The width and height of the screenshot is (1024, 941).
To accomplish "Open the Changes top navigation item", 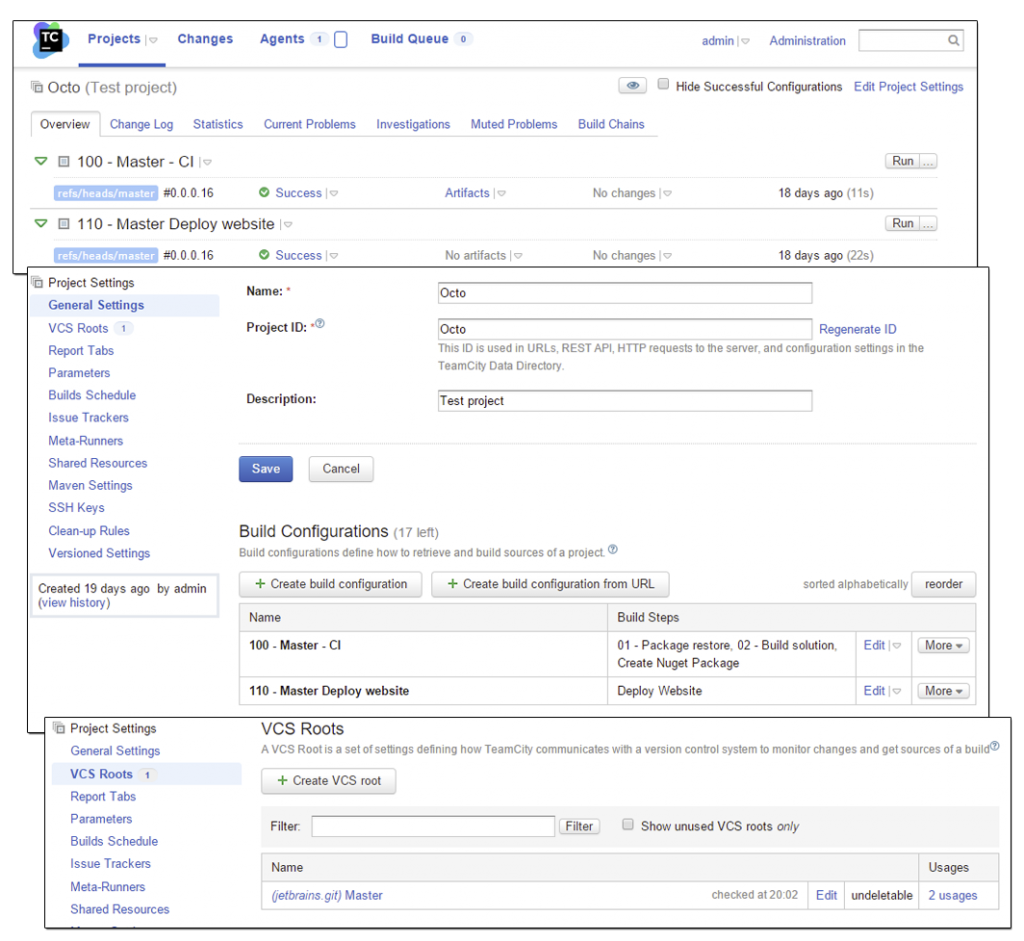I will [205, 39].
